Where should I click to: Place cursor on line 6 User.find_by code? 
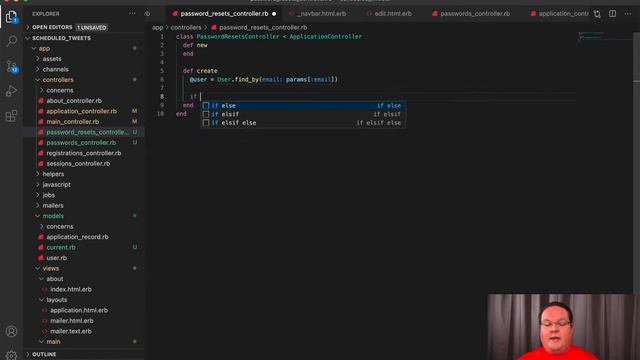[x=263, y=80]
